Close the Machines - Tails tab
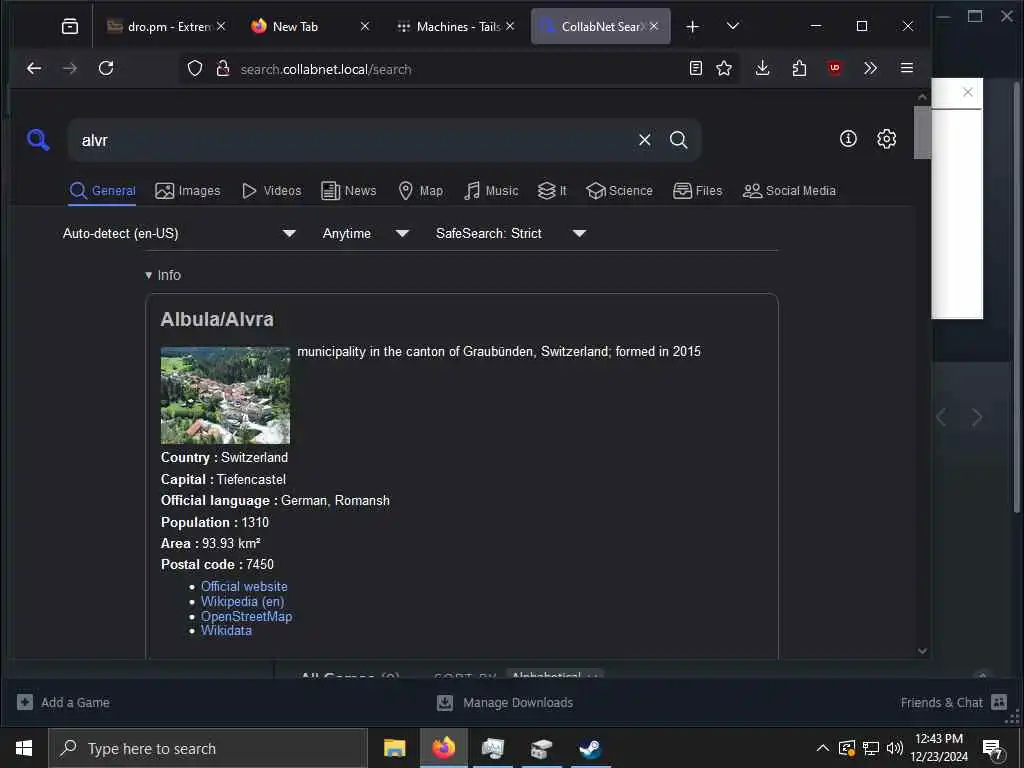 tap(510, 26)
